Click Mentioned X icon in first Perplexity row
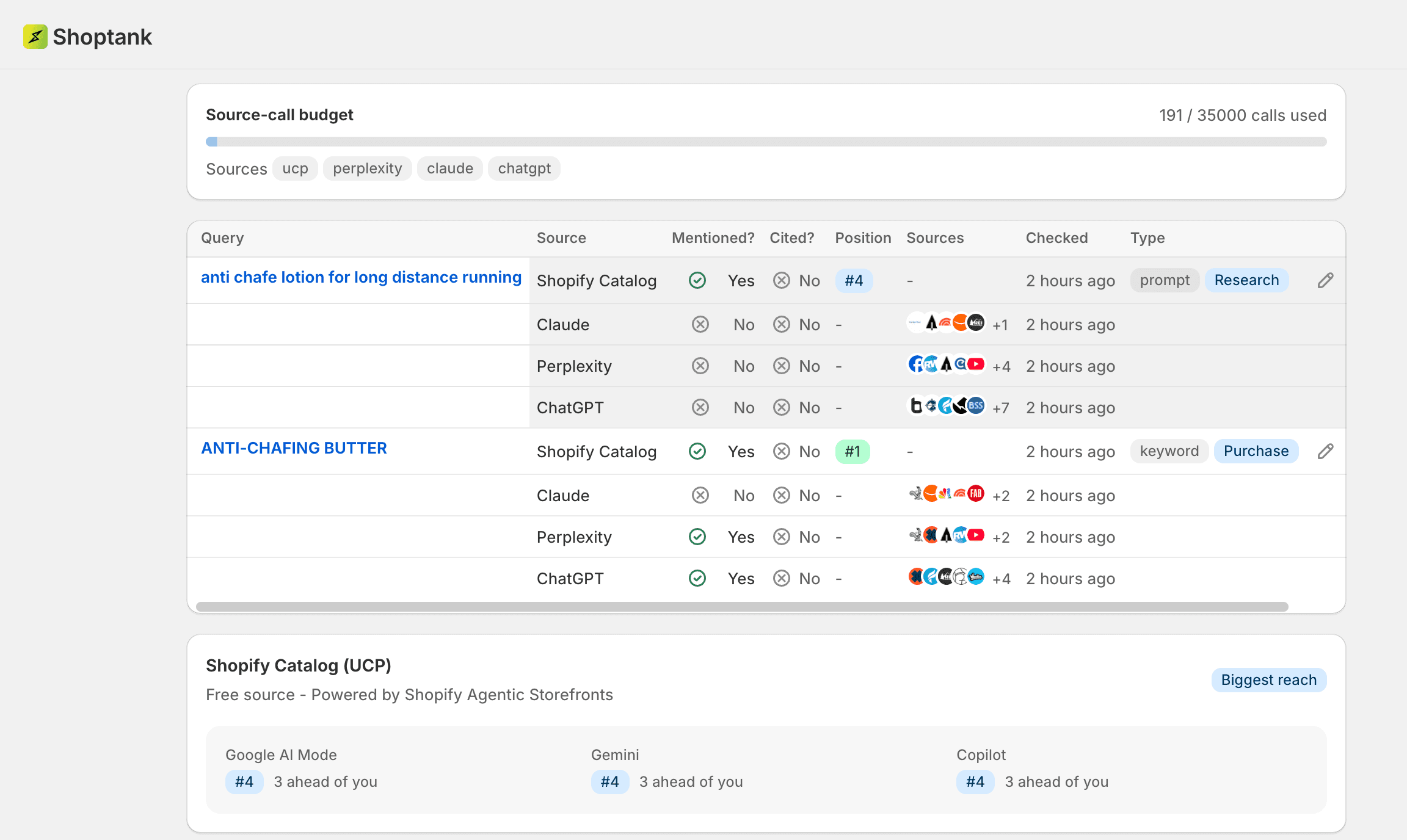Viewport: 1407px width, 840px height. coord(700,366)
